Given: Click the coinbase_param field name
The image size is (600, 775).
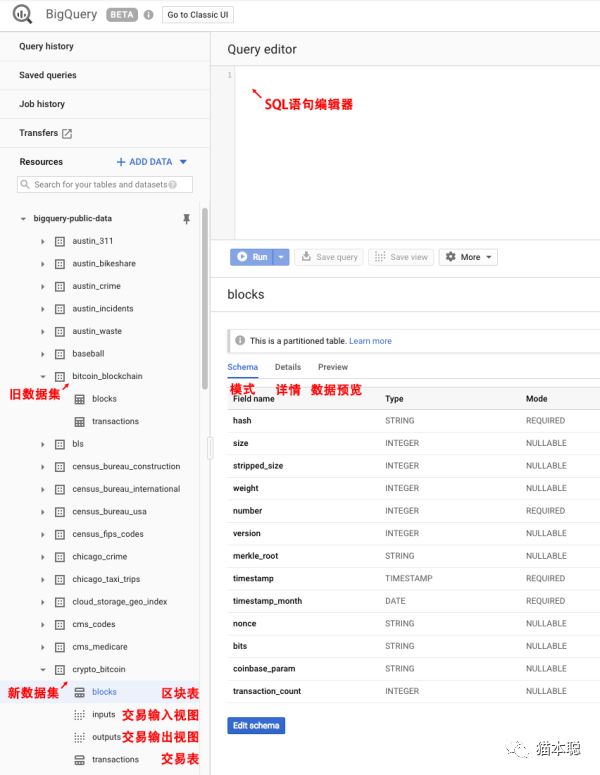Looking at the screenshot, I should pyautogui.click(x=264, y=669).
